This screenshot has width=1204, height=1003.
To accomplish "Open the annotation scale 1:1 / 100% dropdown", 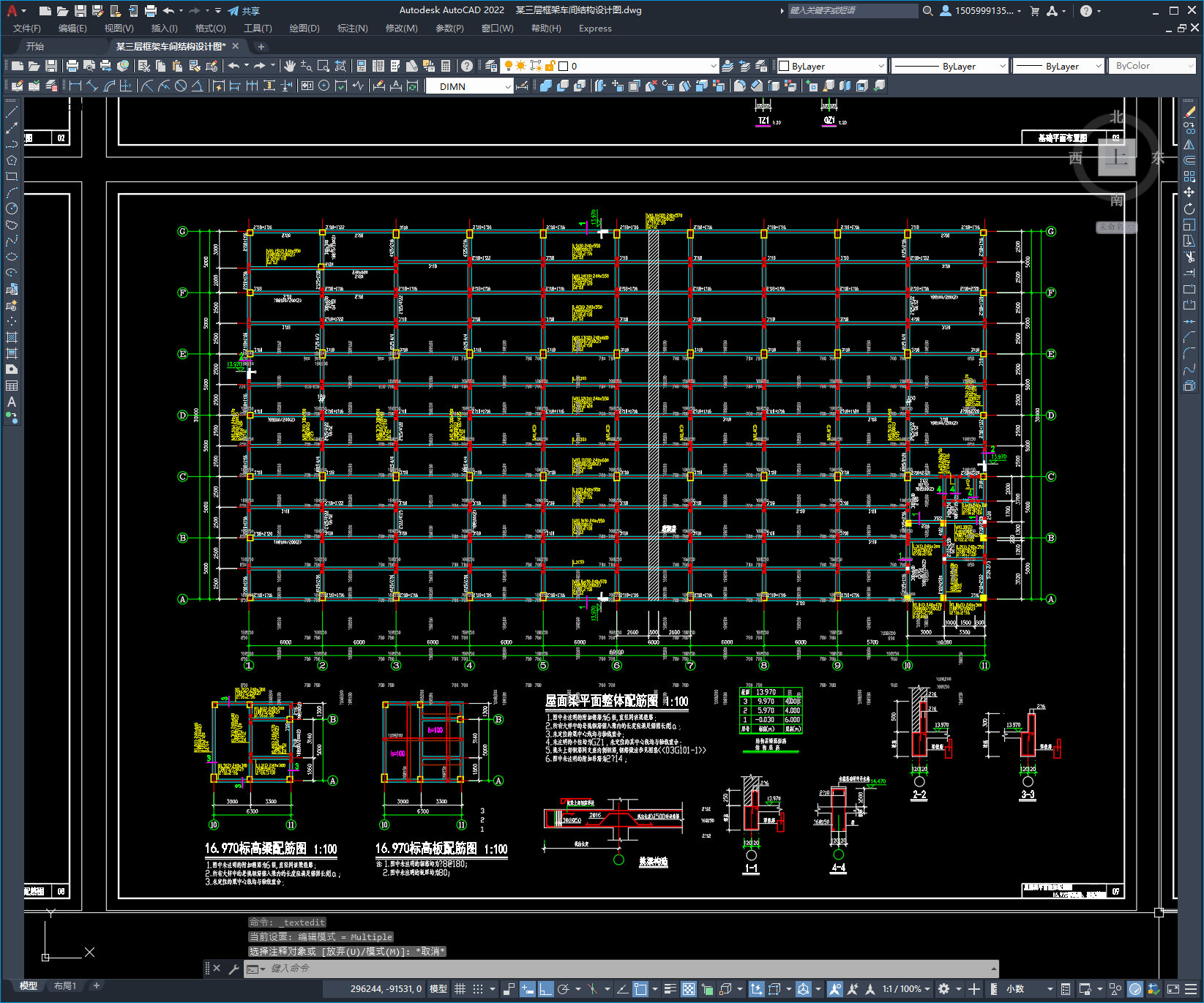I will click(x=906, y=989).
